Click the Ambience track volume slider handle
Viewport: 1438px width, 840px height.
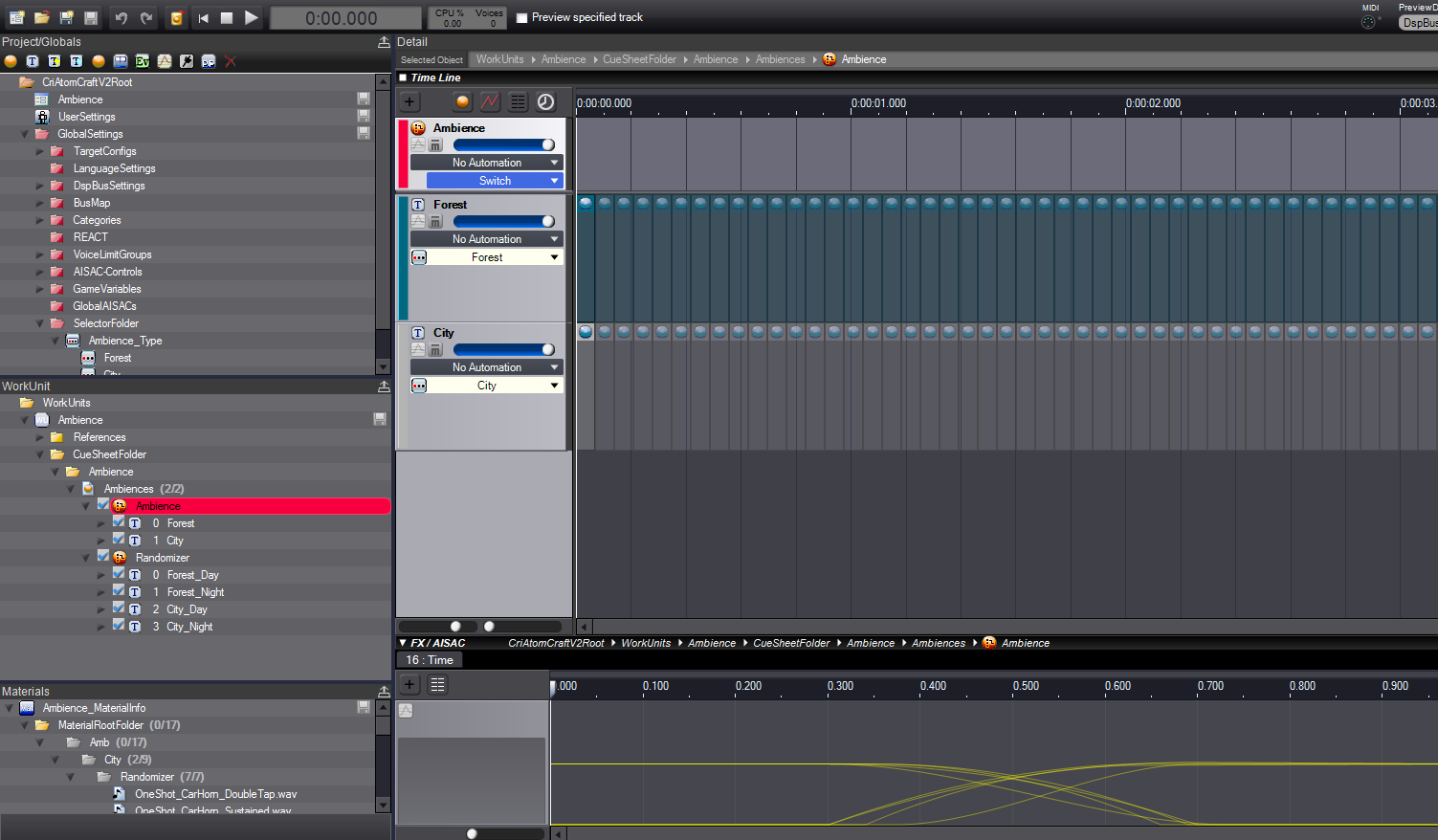pyautogui.click(x=549, y=144)
